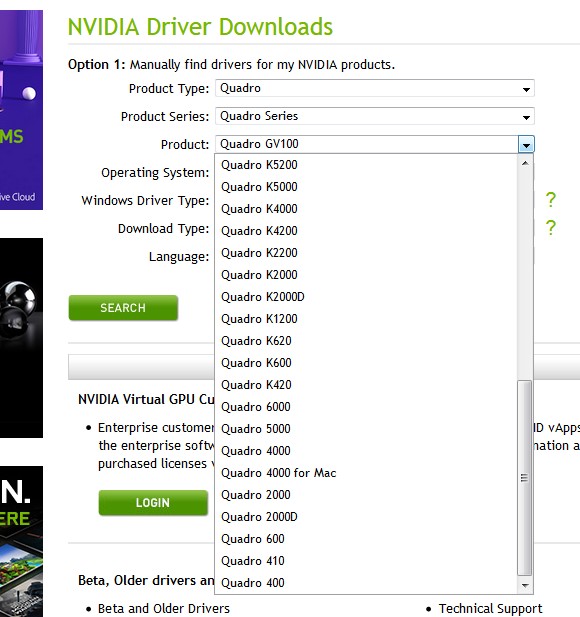Viewport: 580px width, 617px height.
Task: Click the green LOGIN button
Action: click(153, 502)
